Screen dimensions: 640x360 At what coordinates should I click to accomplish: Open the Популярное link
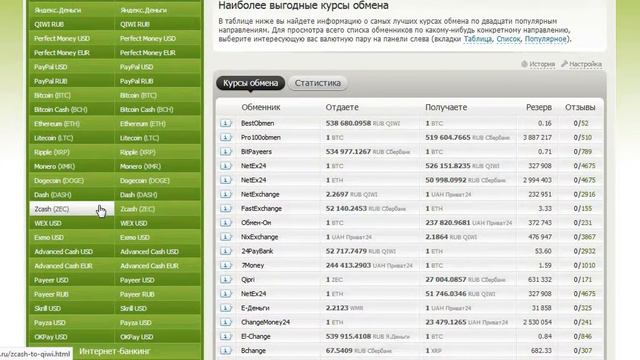546,39
